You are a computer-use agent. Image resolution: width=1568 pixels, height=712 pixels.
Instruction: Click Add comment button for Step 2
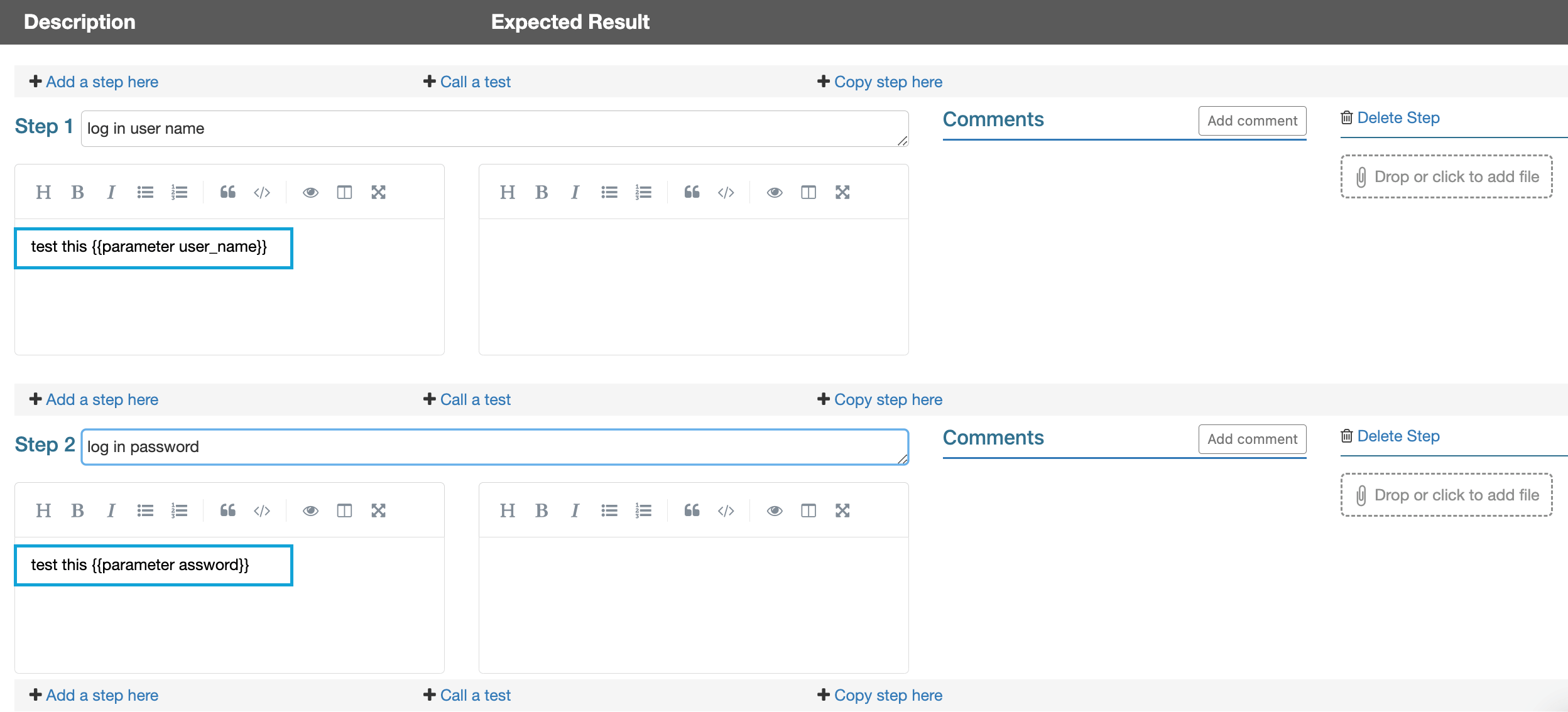pyautogui.click(x=1252, y=439)
